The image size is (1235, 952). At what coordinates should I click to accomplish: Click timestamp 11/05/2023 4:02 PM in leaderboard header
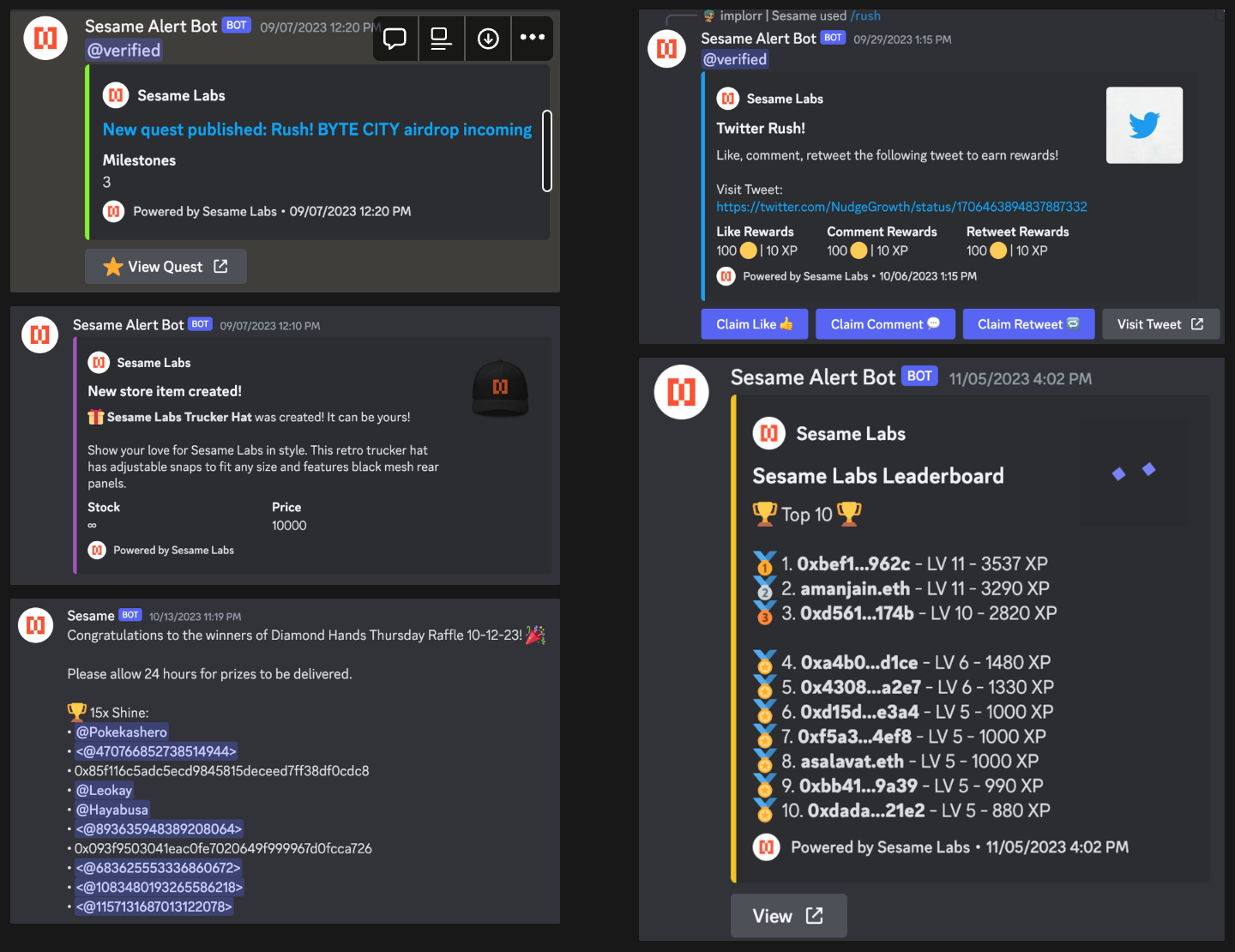(x=1021, y=378)
